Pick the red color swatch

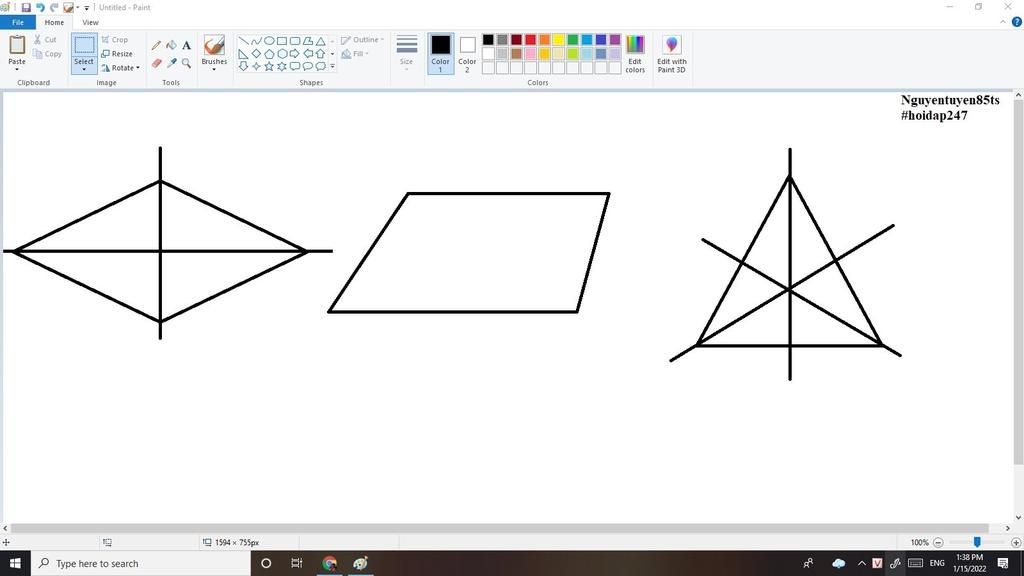click(x=530, y=40)
